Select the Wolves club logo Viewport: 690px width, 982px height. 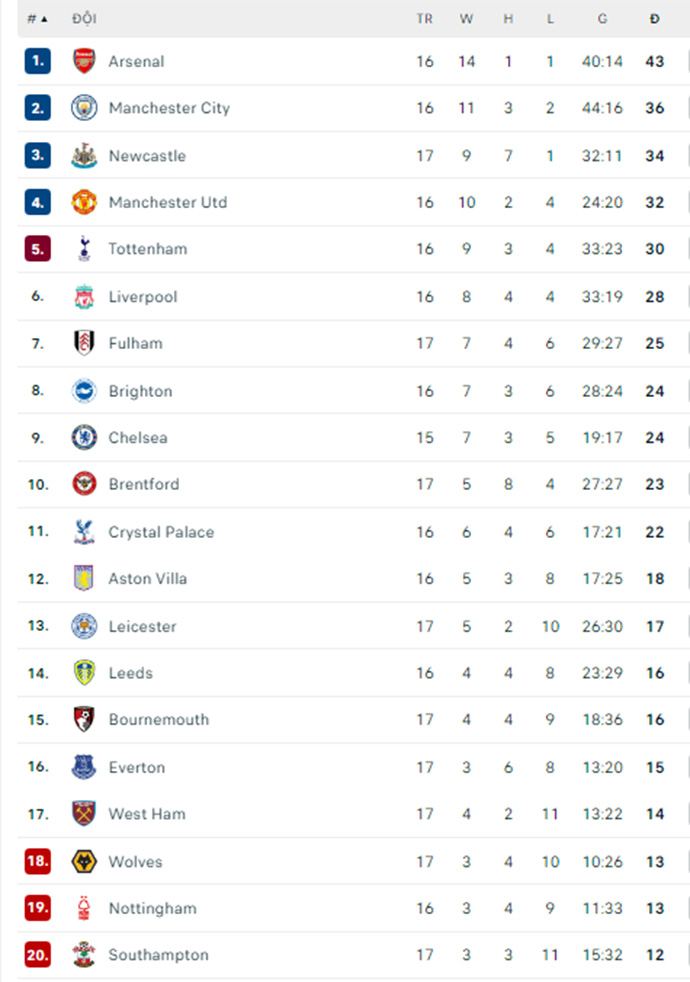pos(84,861)
